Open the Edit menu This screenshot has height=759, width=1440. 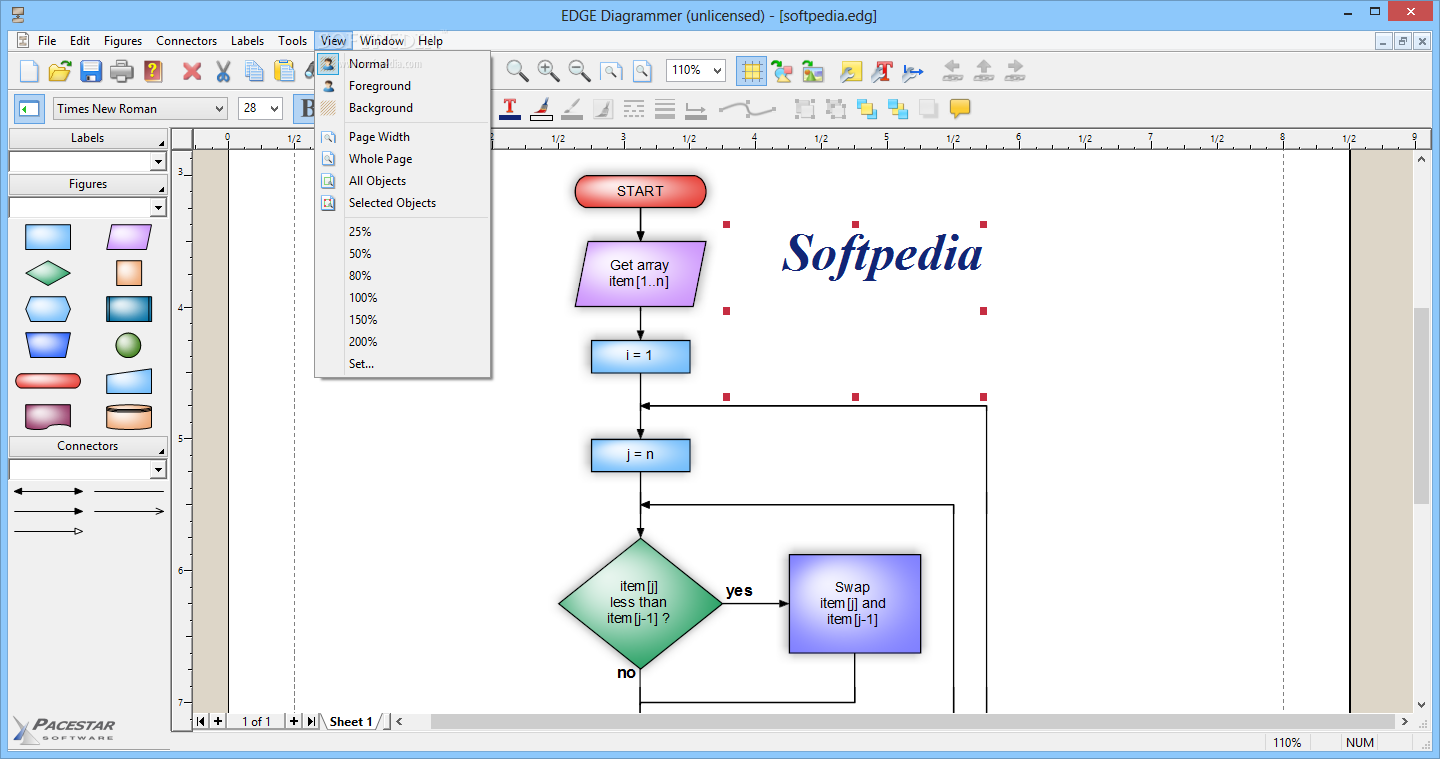80,41
